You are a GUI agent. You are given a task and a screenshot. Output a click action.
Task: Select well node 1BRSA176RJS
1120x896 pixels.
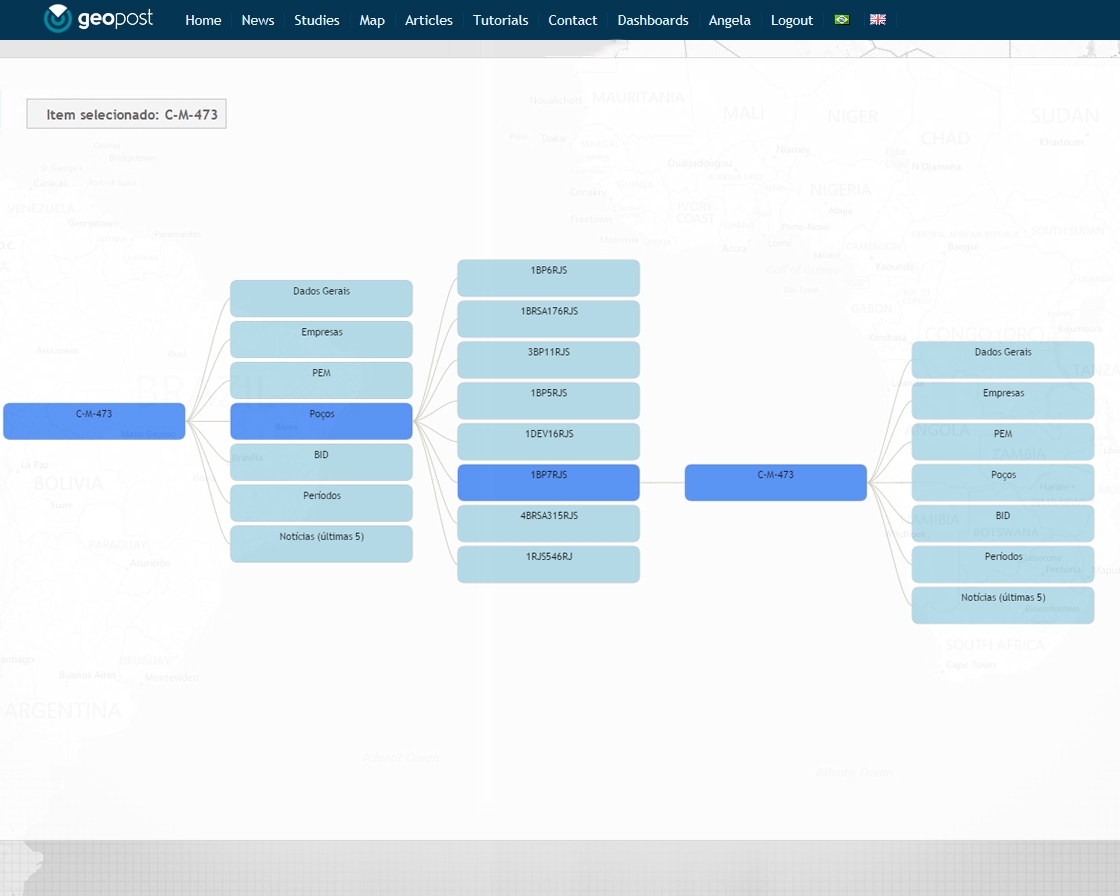(549, 319)
